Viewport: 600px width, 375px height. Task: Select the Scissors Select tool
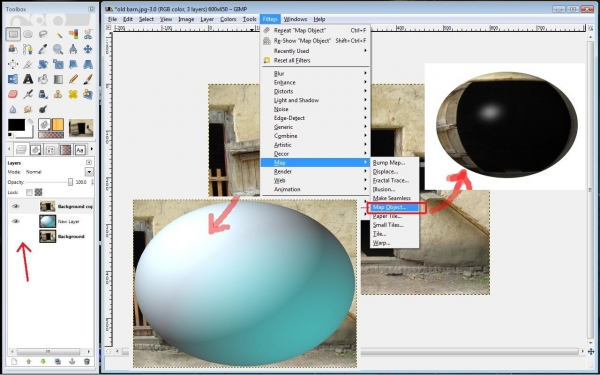pyautogui.click(x=88, y=34)
